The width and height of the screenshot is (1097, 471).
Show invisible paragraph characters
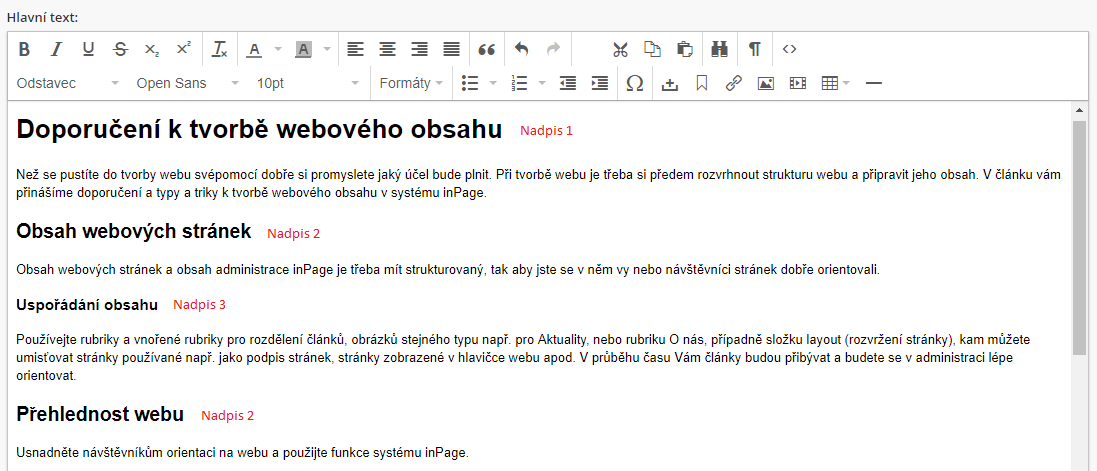pyautogui.click(x=754, y=49)
